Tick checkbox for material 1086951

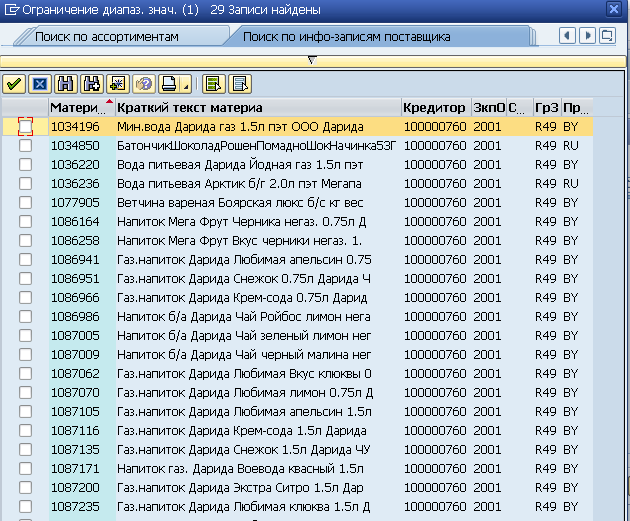(25, 278)
